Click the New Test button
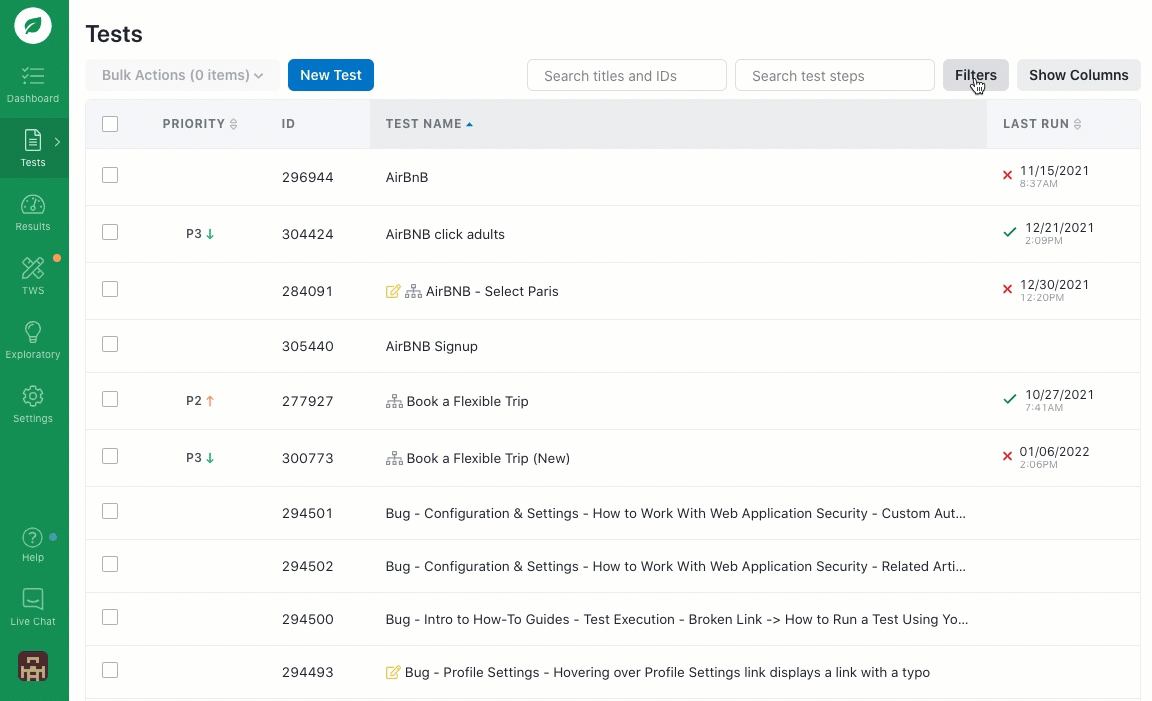The height and width of the screenshot is (701, 1152). [331, 75]
